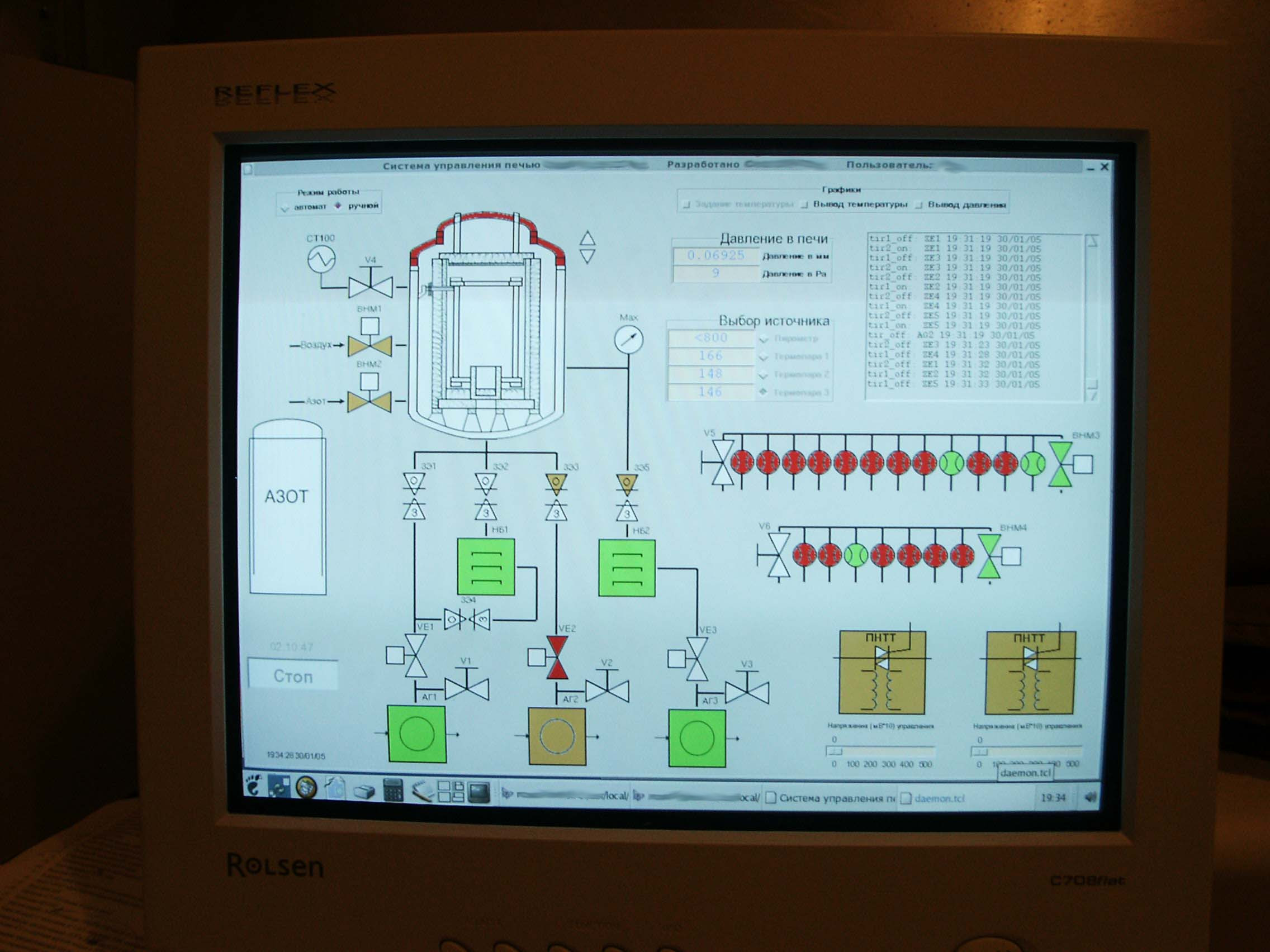
Task: Click the left ПНТТ transformer block
Action: point(882,673)
